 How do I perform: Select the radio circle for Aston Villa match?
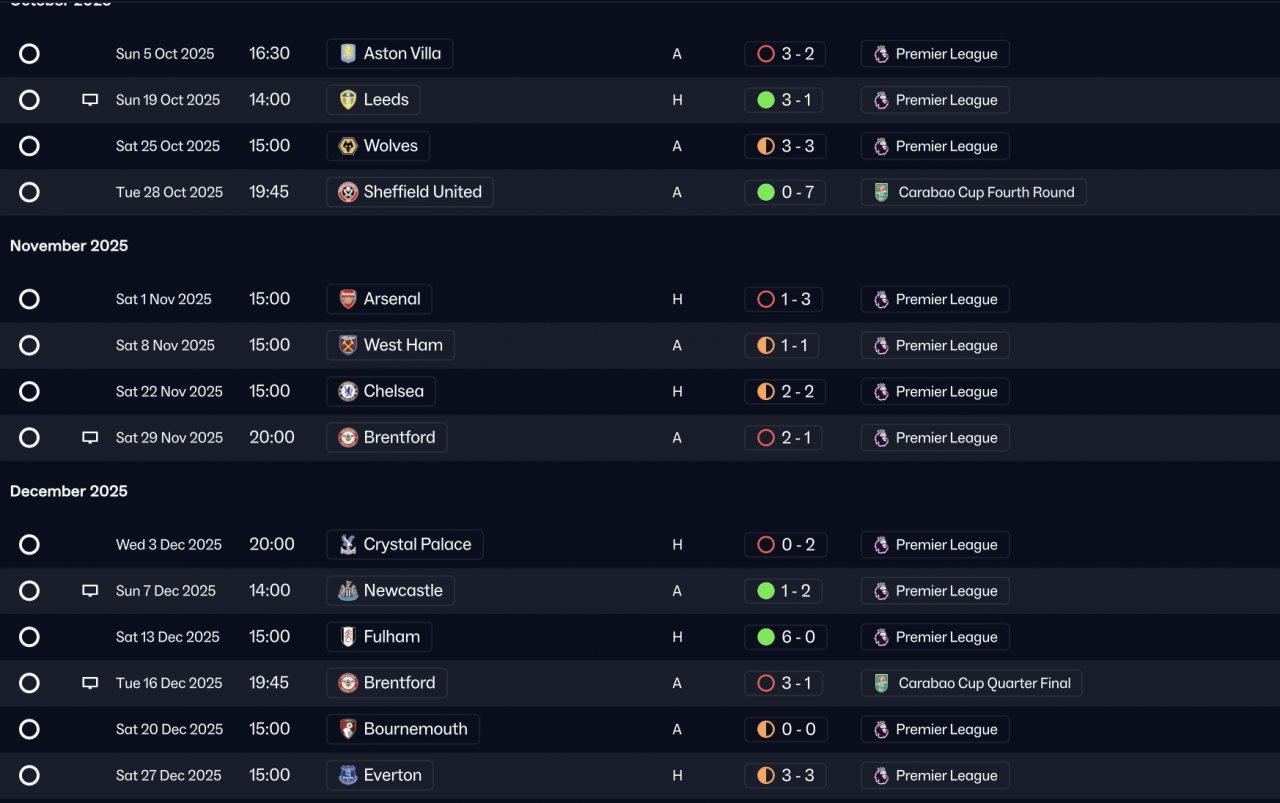click(x=30, y=54)
